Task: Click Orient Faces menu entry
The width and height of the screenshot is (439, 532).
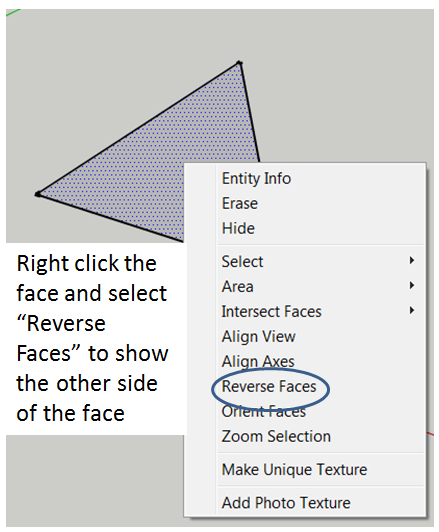Action: click(x=264, y=412)
